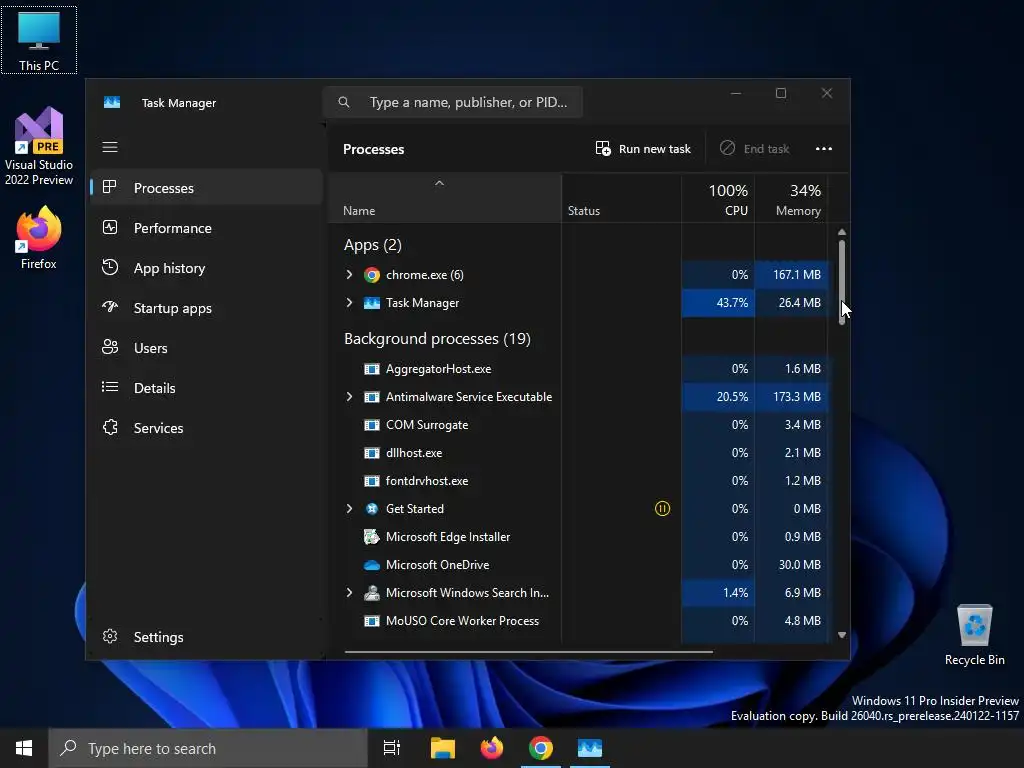1024x768 pixels.
Task: Sort by the CPU column header
Action: 718,199
